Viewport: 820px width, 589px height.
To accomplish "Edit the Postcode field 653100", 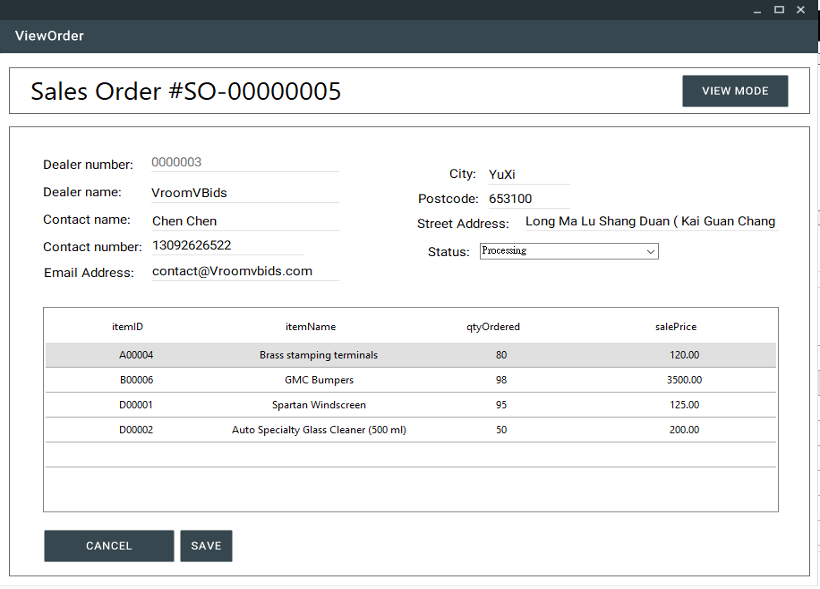I will (x=527, y=199).
